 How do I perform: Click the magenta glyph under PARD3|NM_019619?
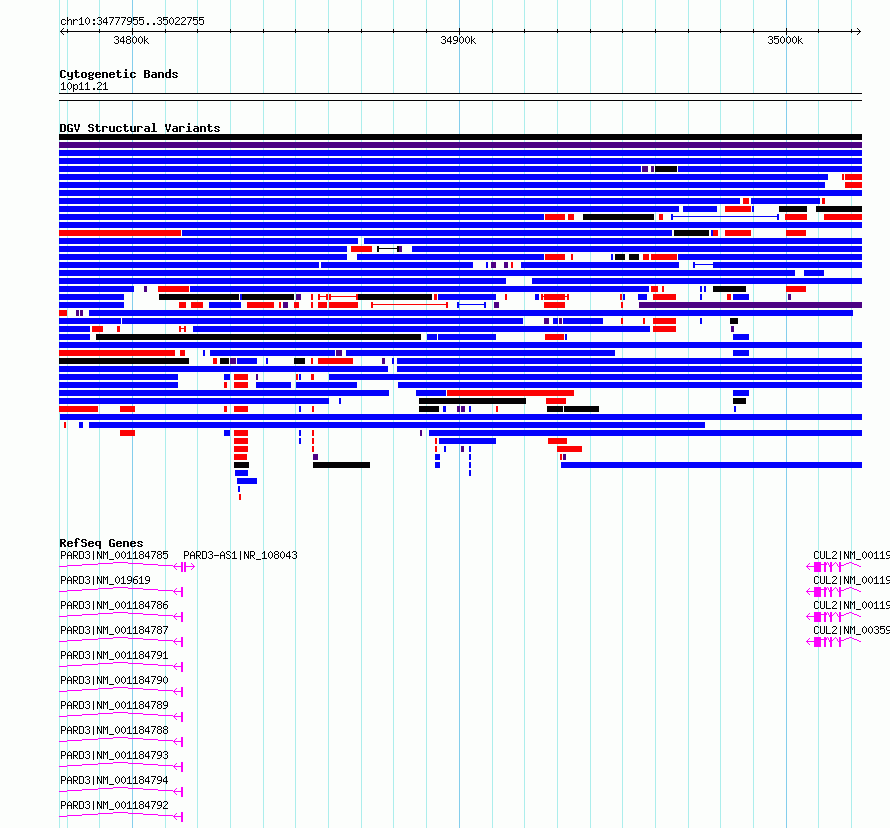click(x=121, y=591)
